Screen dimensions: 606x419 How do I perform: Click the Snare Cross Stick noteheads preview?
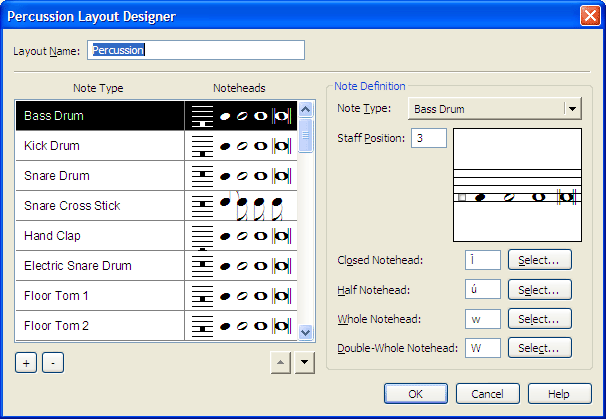click(240, 206)
